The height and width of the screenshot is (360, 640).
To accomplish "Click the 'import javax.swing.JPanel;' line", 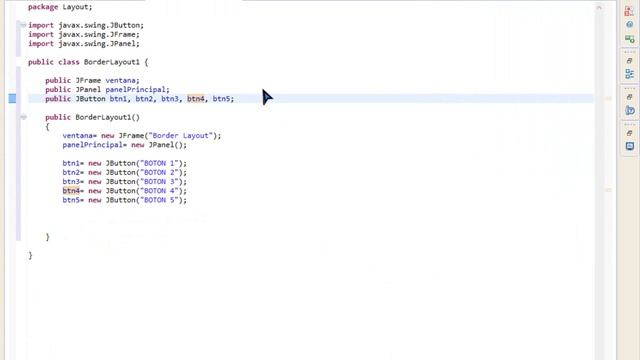I will point(84,44).
